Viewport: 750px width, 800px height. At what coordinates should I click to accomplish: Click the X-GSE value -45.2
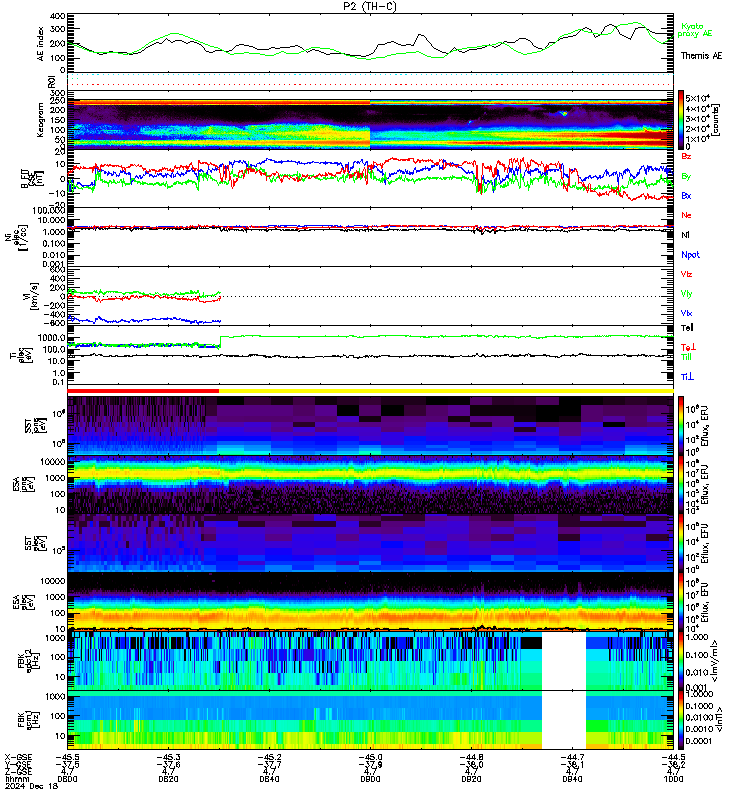click(x=269, y=757)
